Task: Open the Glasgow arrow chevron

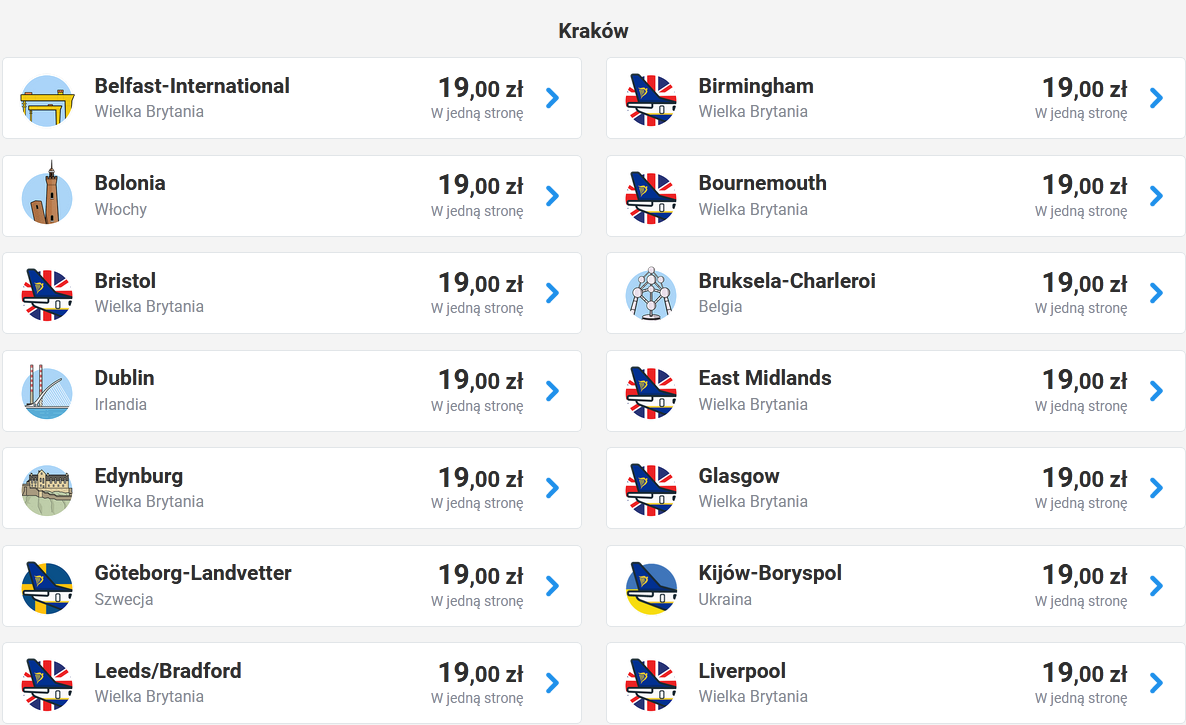Action: coord(1157,488)
